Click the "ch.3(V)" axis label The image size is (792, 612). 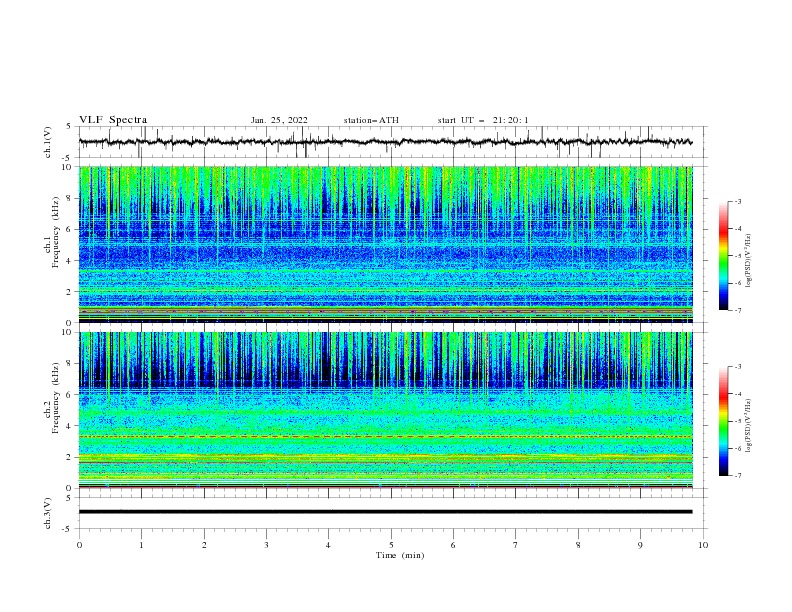pyautogui.click(x=48, y=513)
